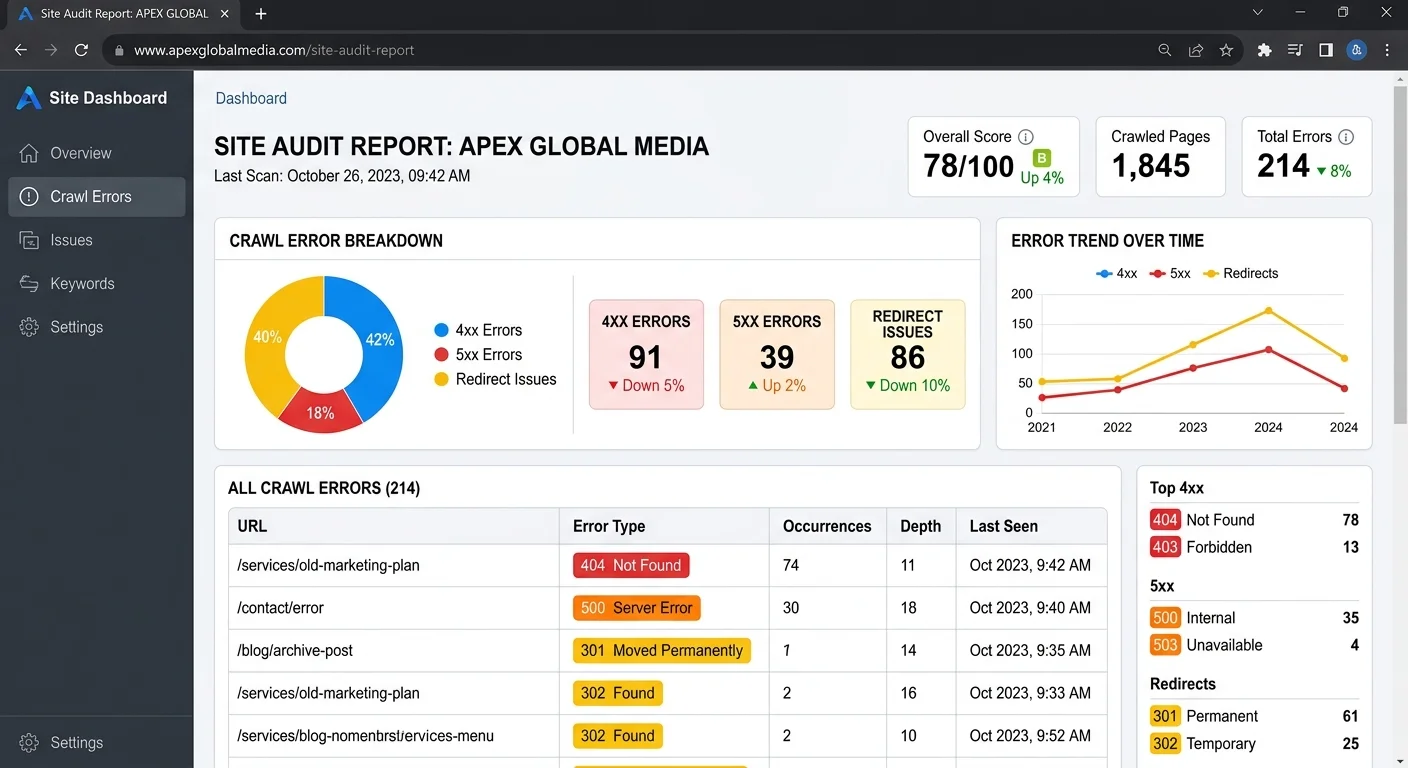
Task: Click the red 18% donut segment
Action: [x=320, y=411]
